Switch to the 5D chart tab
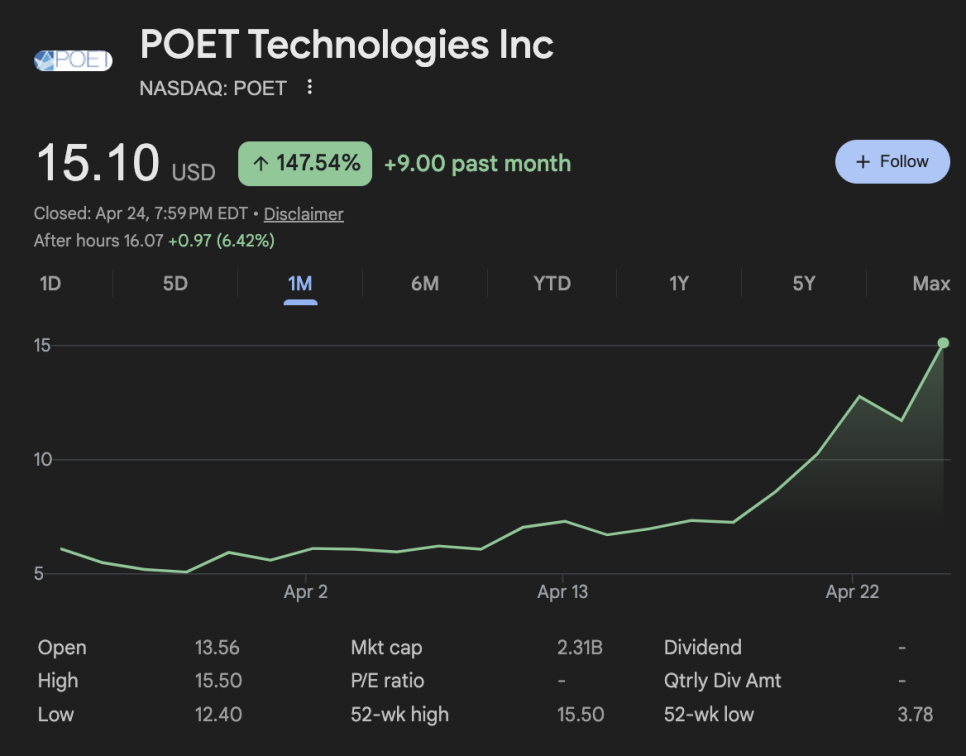Image resolution: width=966 pixels, height=756 pixels. click(x=175, y=284)
